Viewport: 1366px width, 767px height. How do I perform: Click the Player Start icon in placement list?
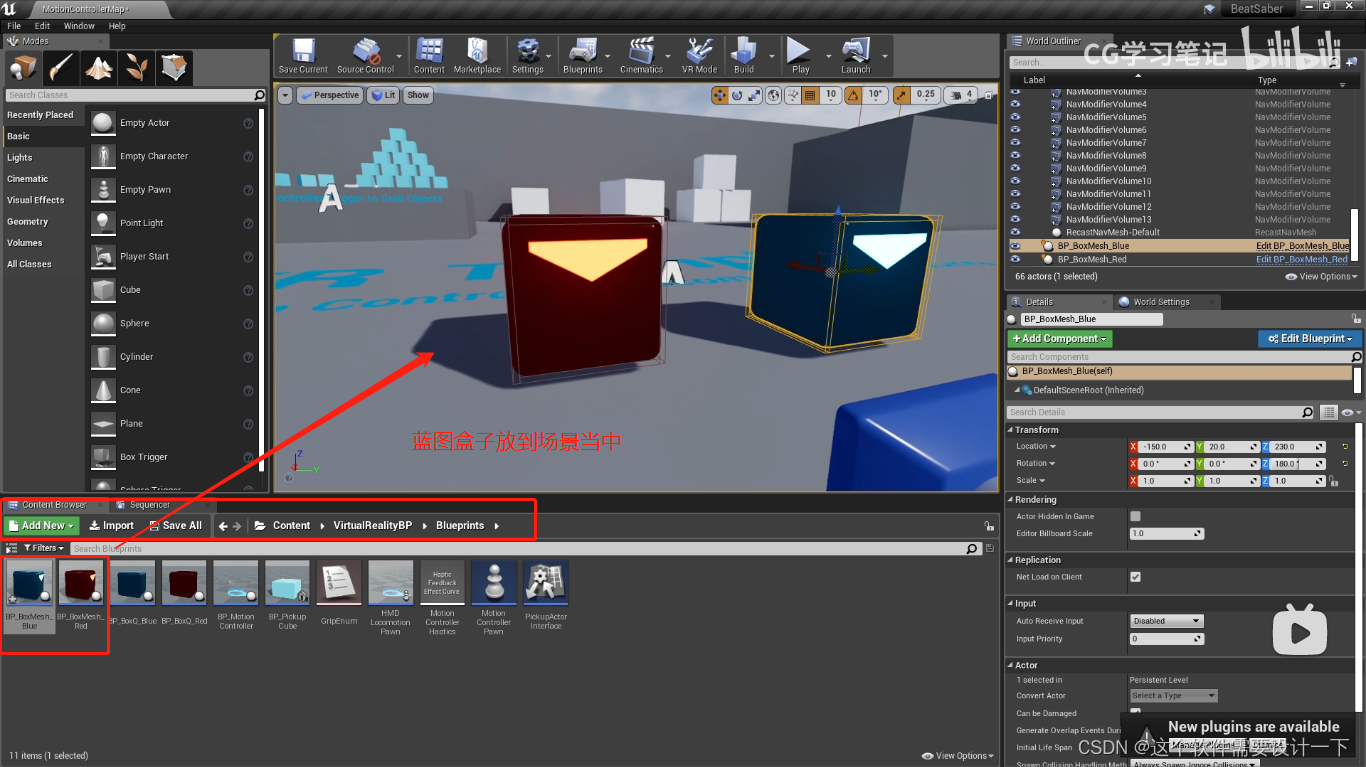[103, 256]
